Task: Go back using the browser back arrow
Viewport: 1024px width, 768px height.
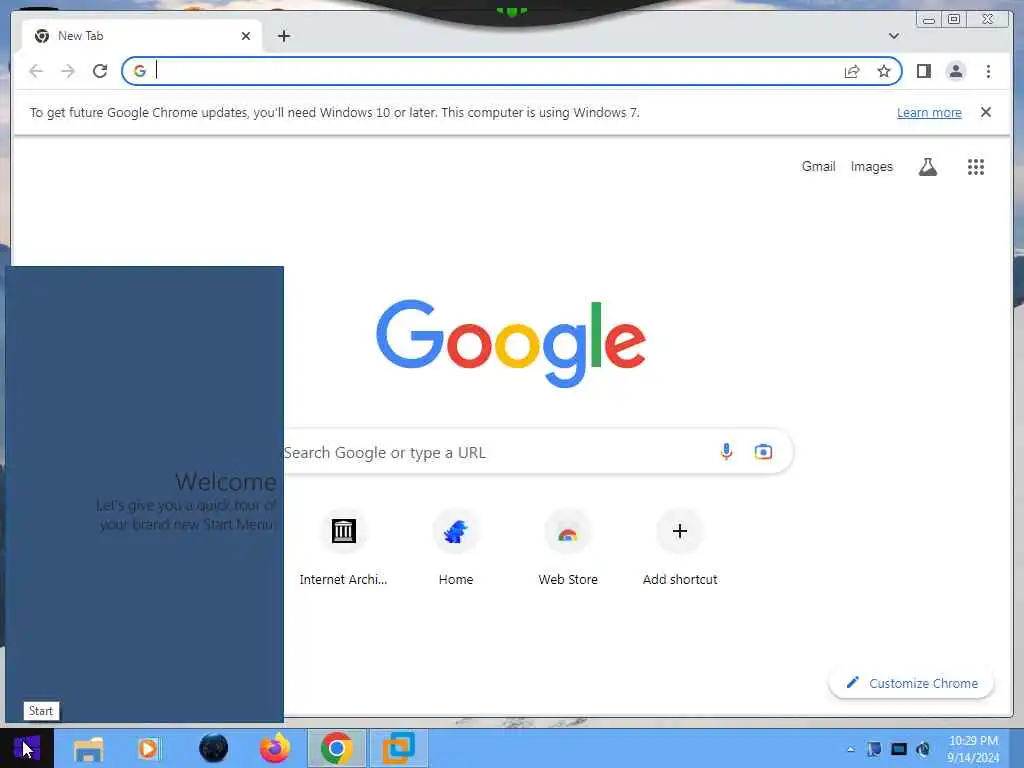Action: [36, 71]
